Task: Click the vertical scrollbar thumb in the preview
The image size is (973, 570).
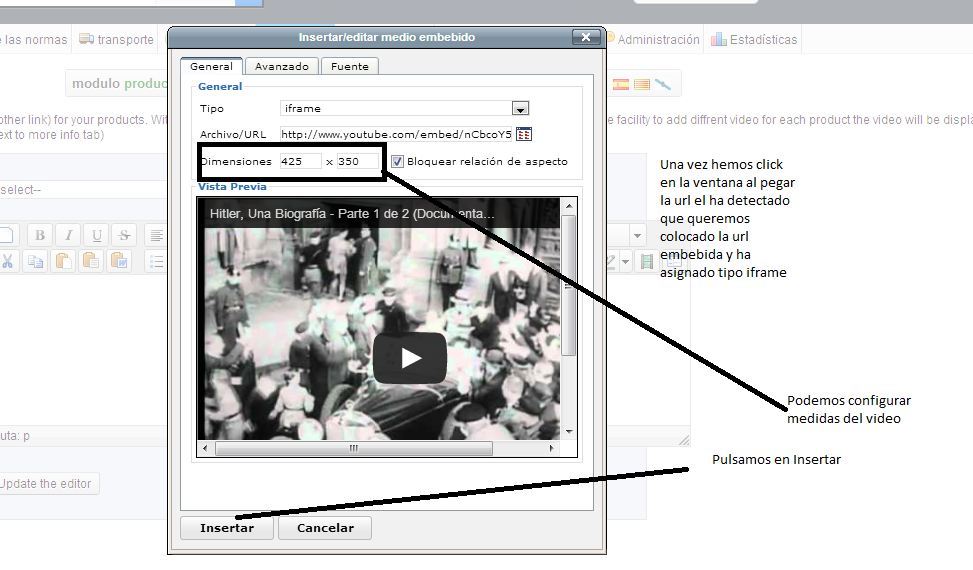Action: pos(568,285)
